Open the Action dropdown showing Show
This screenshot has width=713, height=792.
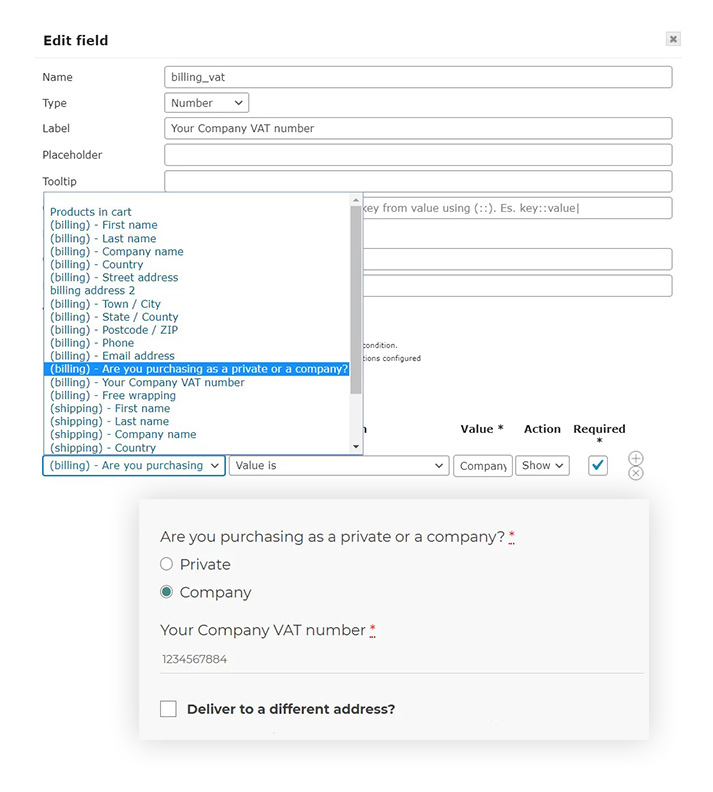[x=542, y=466]
